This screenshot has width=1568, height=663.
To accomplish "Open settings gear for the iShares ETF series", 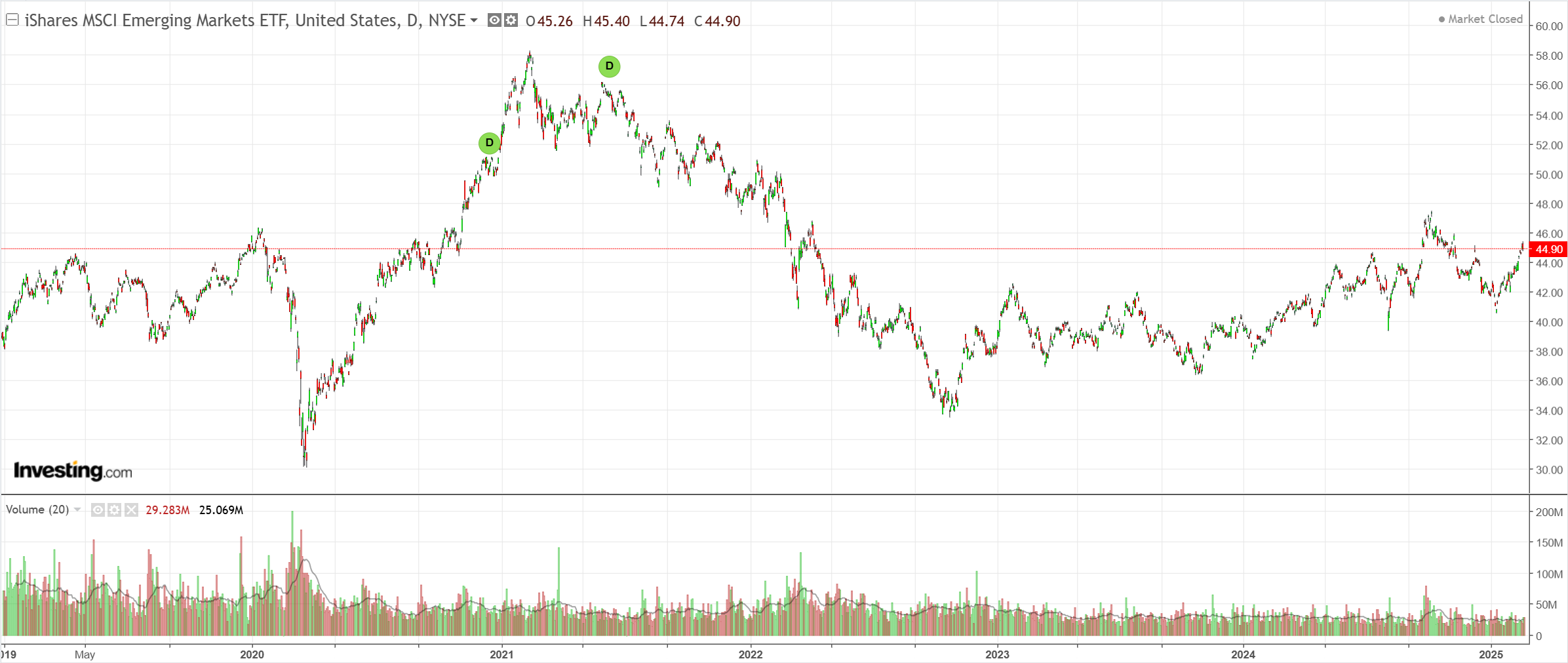I will (511, 20).
